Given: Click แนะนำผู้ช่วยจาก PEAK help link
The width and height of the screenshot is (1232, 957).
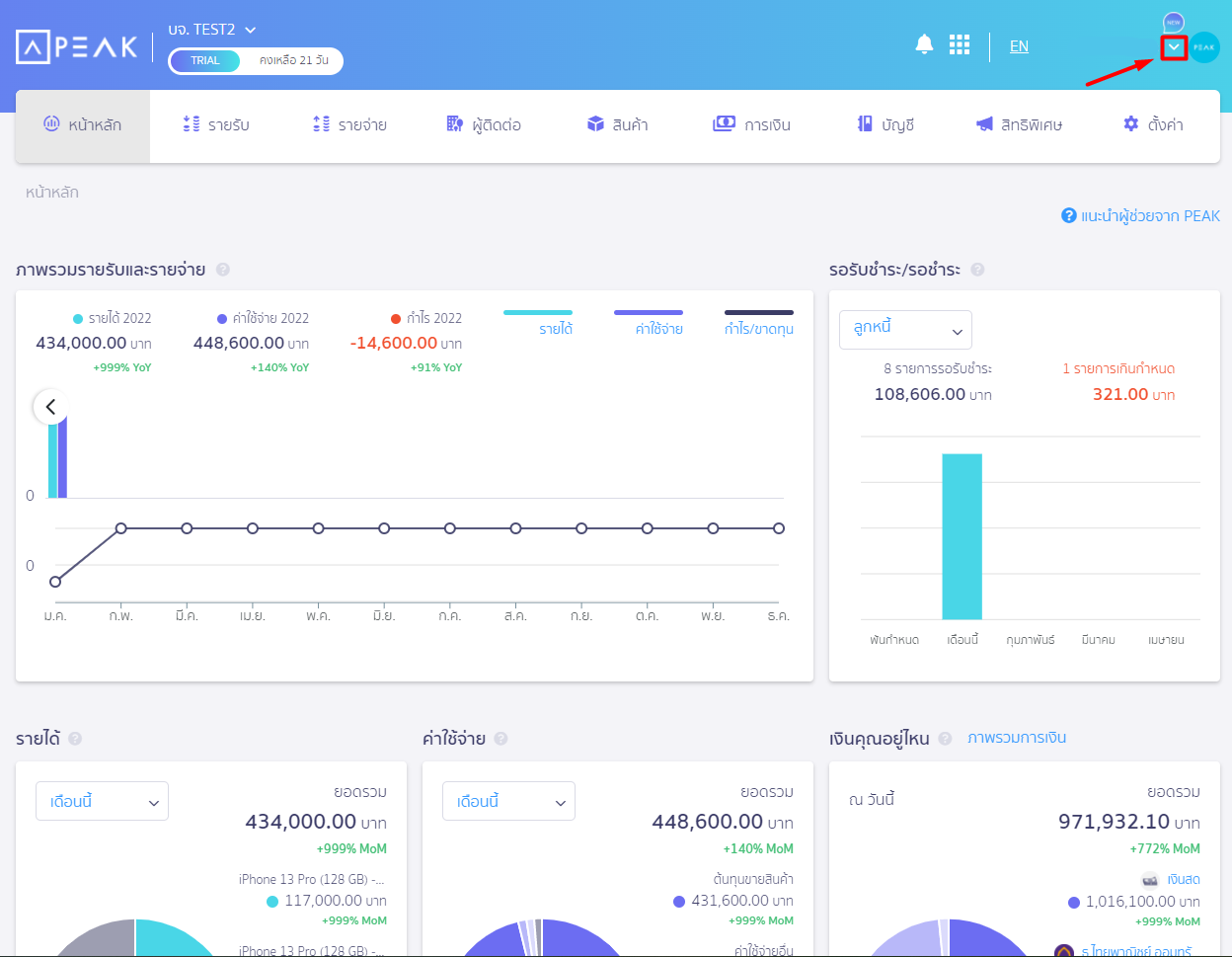Looking at the screenshot, I should click(x=1141, y=215).
